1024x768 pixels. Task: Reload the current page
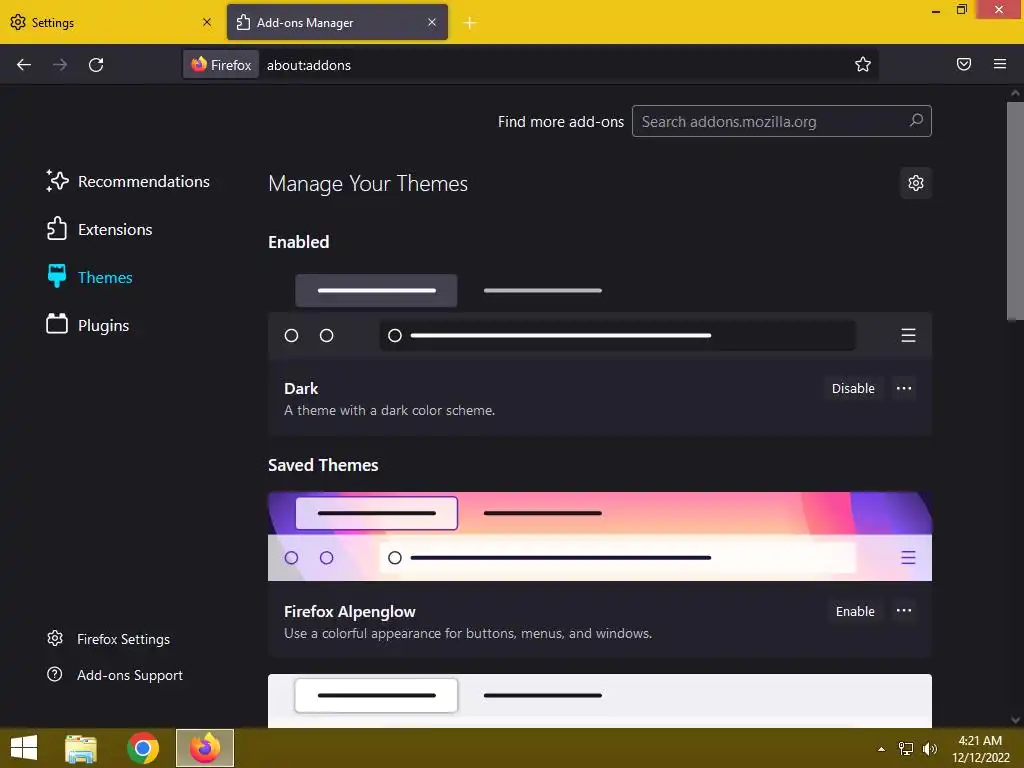click(96, 65)
